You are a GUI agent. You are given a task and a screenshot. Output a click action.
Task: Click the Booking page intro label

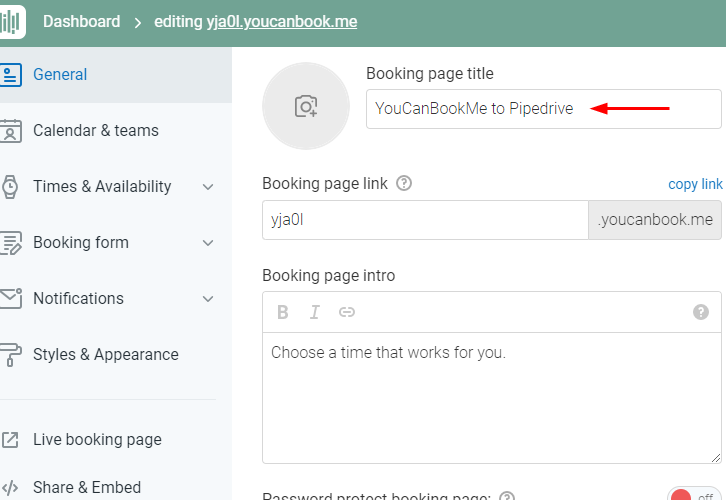pos(329,275)
